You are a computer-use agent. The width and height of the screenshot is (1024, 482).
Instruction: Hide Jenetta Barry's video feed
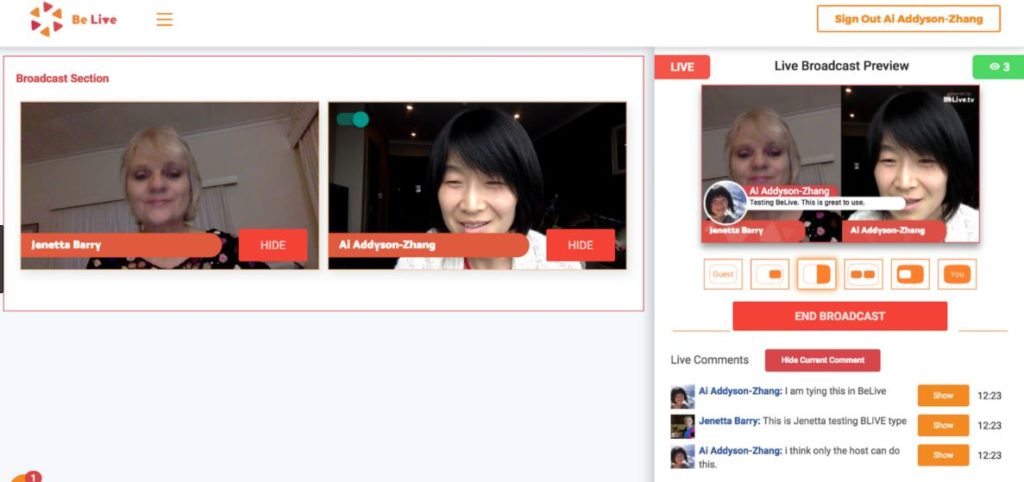click(272, 245)
